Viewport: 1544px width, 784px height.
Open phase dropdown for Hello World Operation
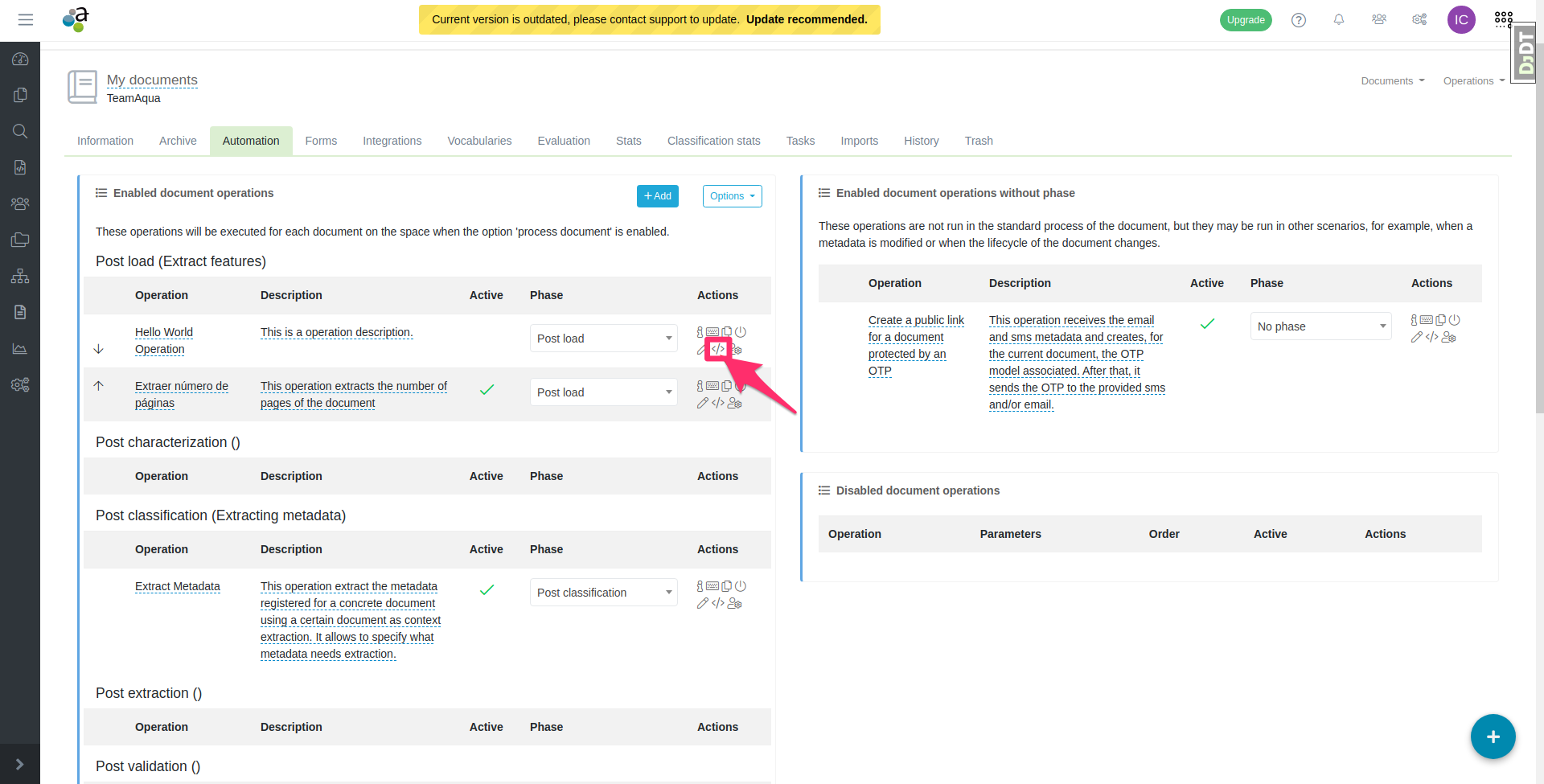[x=603, y=339]
